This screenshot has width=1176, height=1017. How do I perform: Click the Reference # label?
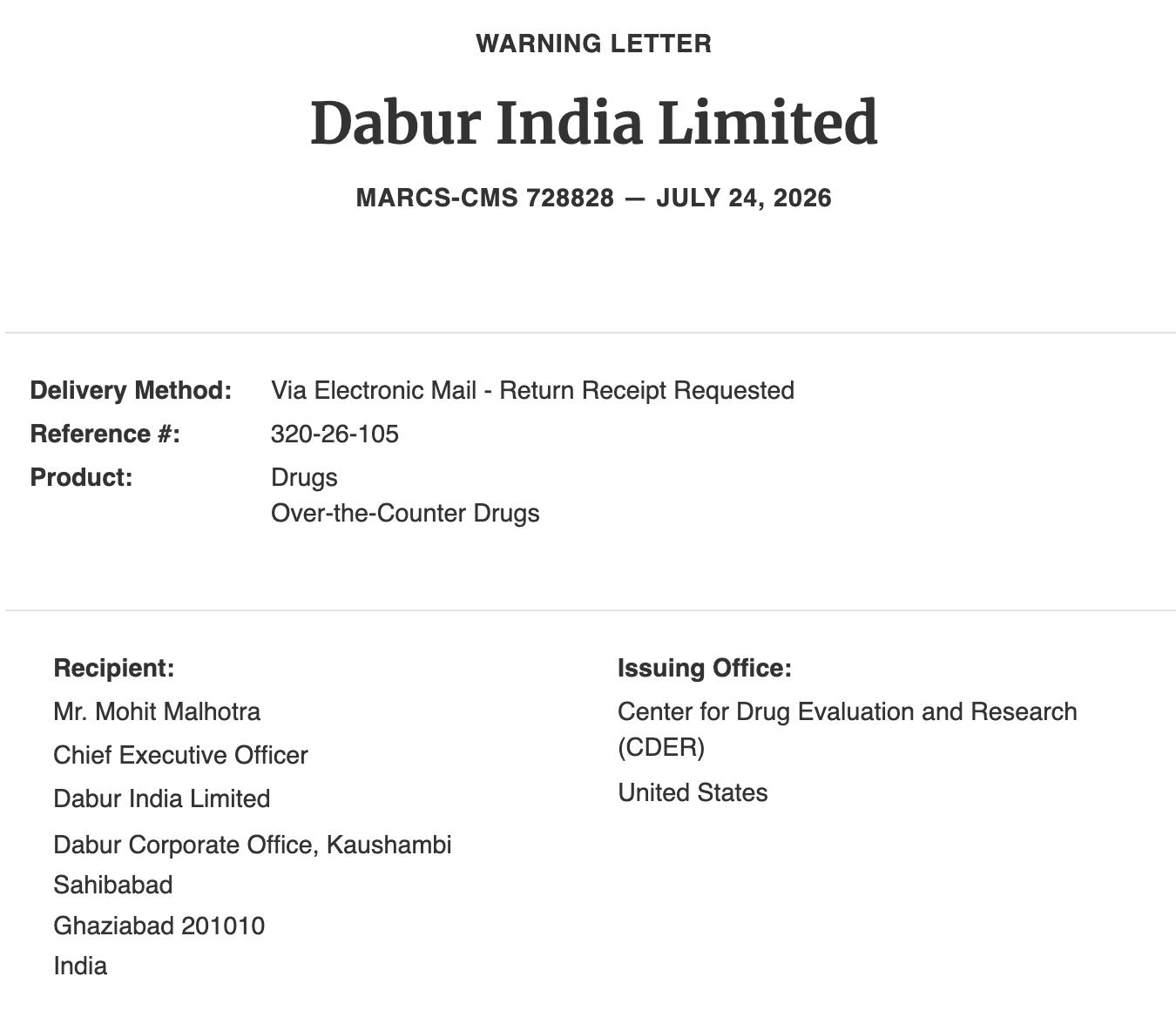coord(105,434)
